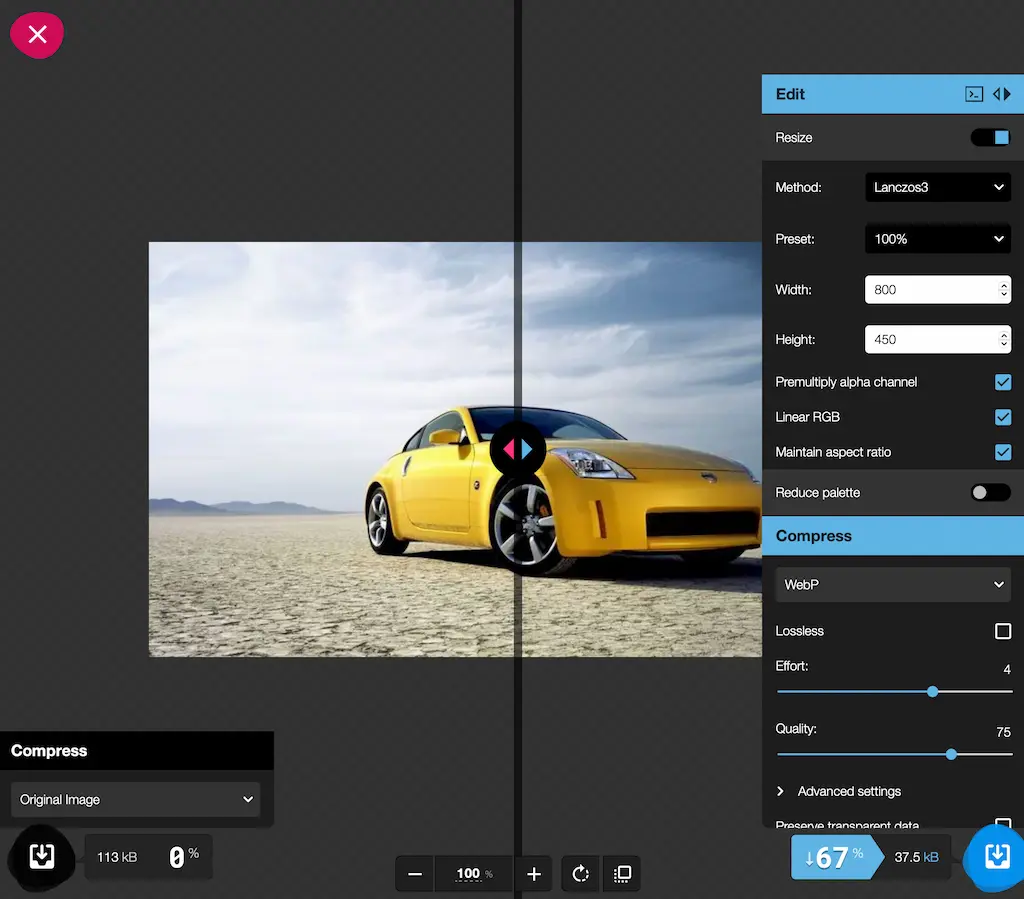Open the Original Image dropdown

coord(135,800)
